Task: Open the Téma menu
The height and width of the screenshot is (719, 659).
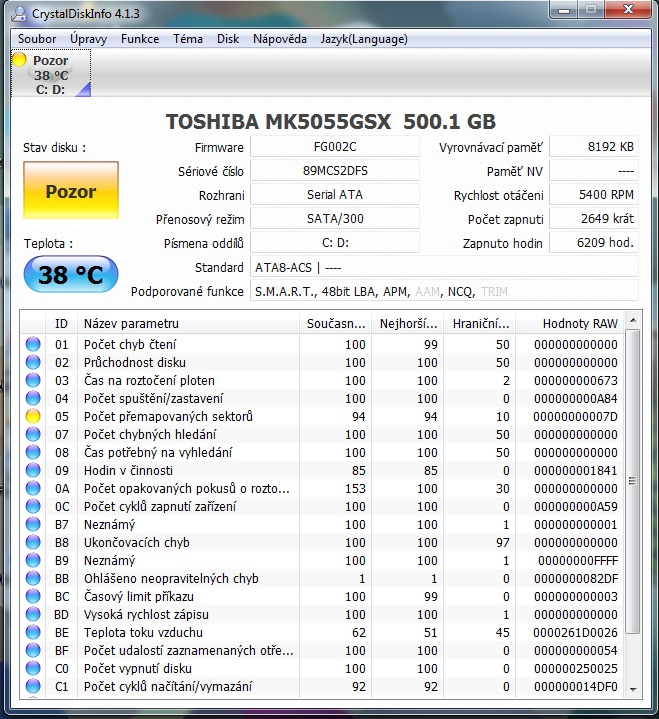Action: tap(188, 39)
